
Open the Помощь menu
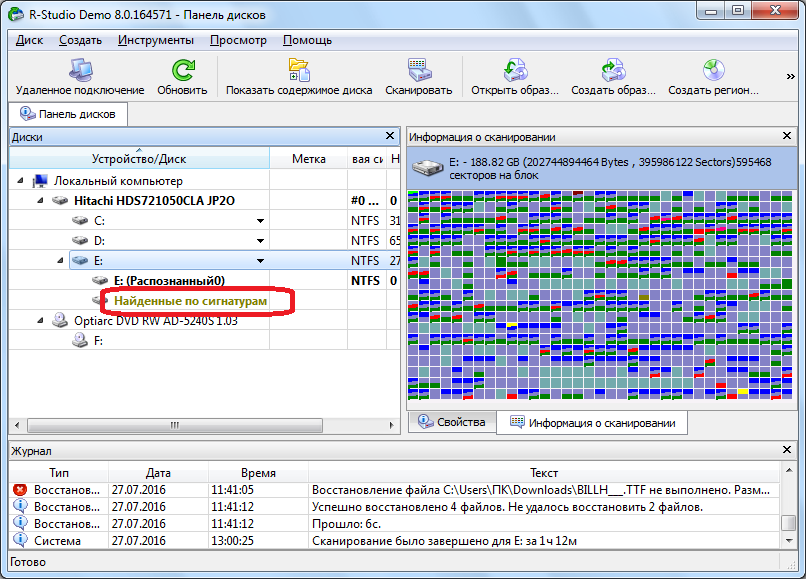(307, 40)
